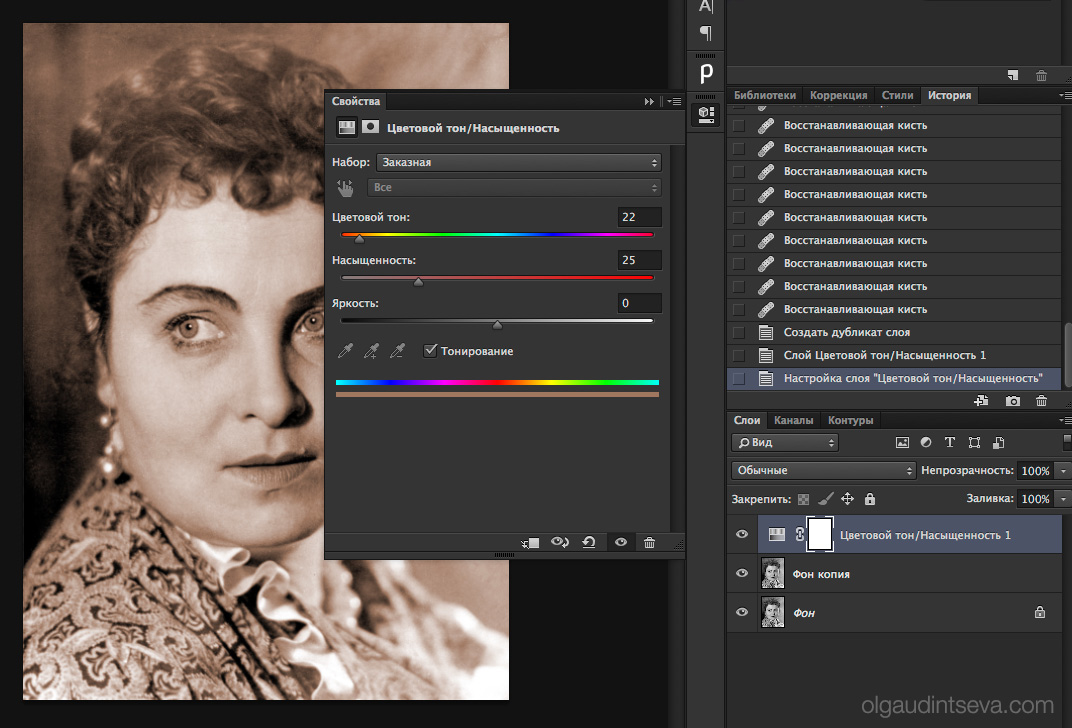Image resolution: width=1072 pixels, height=728 pixels.
Task: Pick the add-to-sample eyedropper
Action: pos(371,351)
